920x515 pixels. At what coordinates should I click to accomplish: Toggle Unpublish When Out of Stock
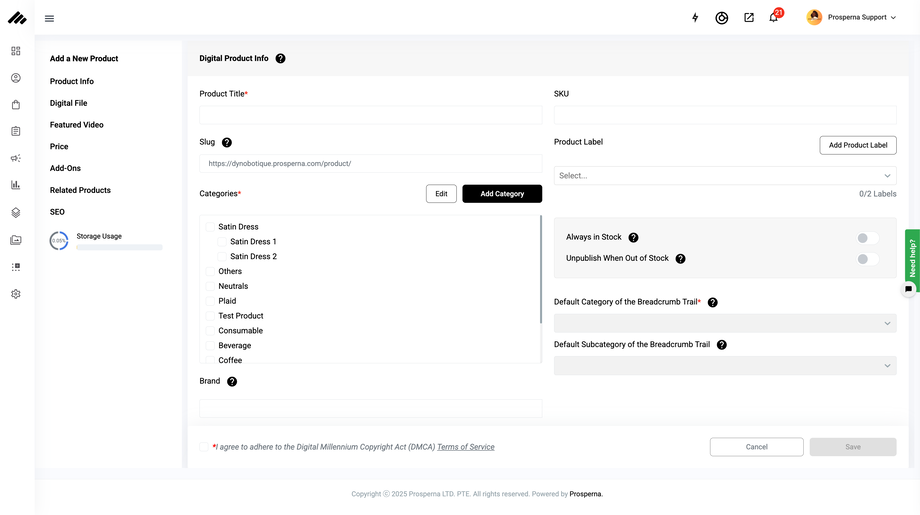(867, 259)
